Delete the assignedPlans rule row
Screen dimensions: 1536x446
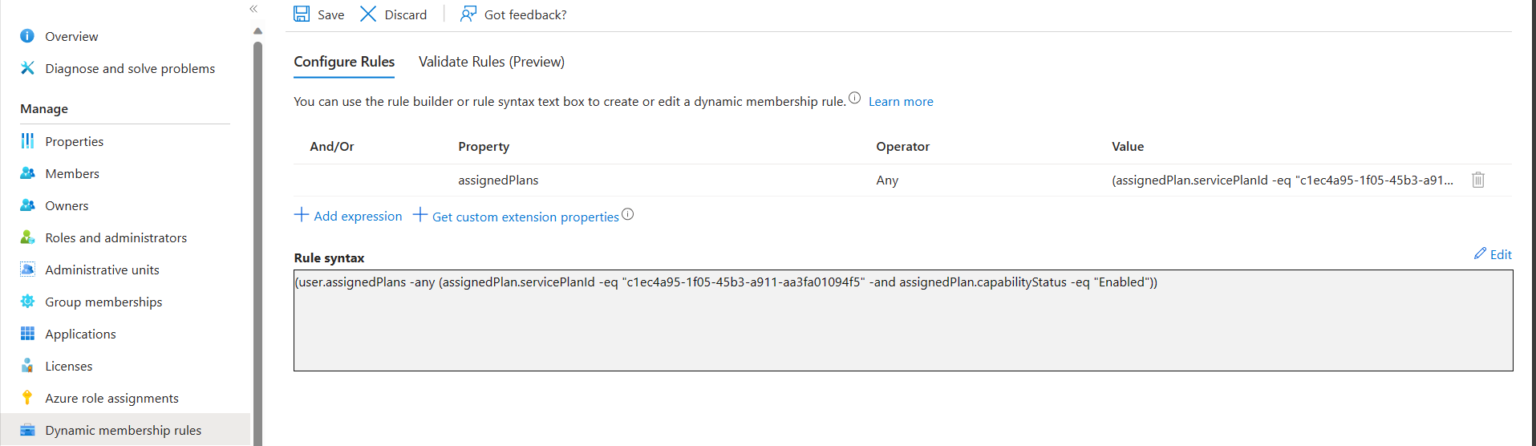click(x=1478, y=180)
